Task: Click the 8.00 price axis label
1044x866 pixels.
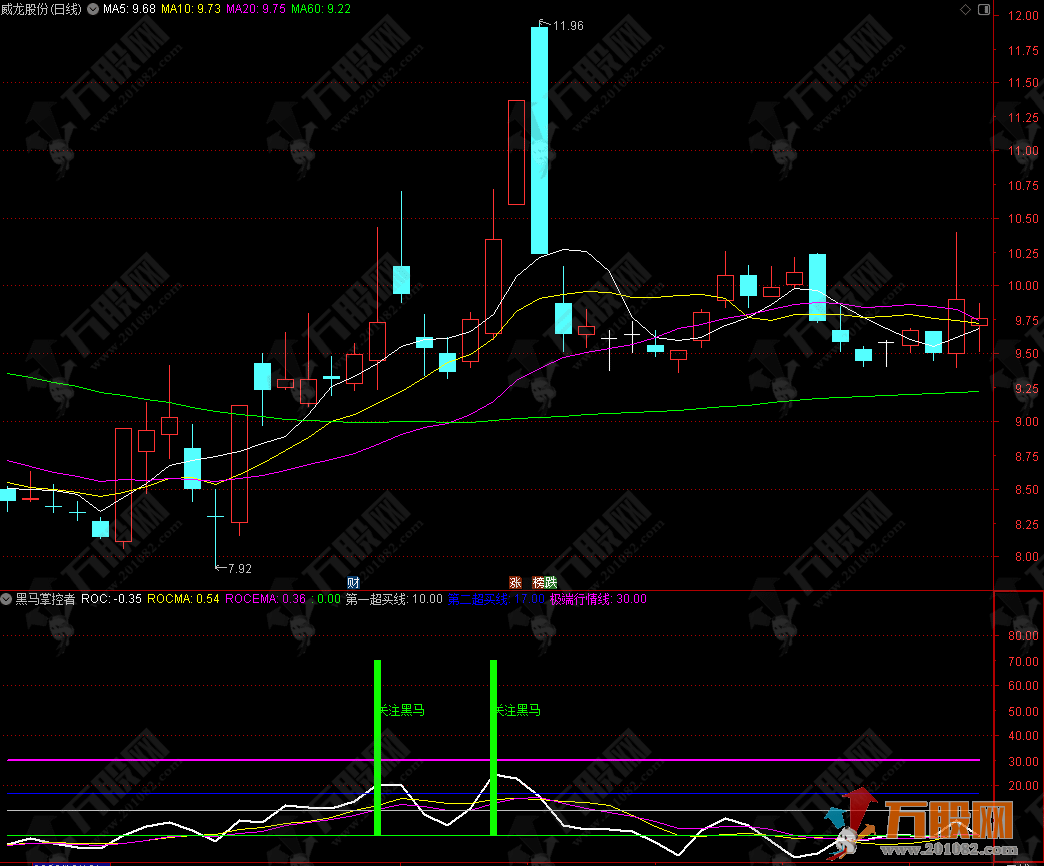Action: (x=1025, y=557)
